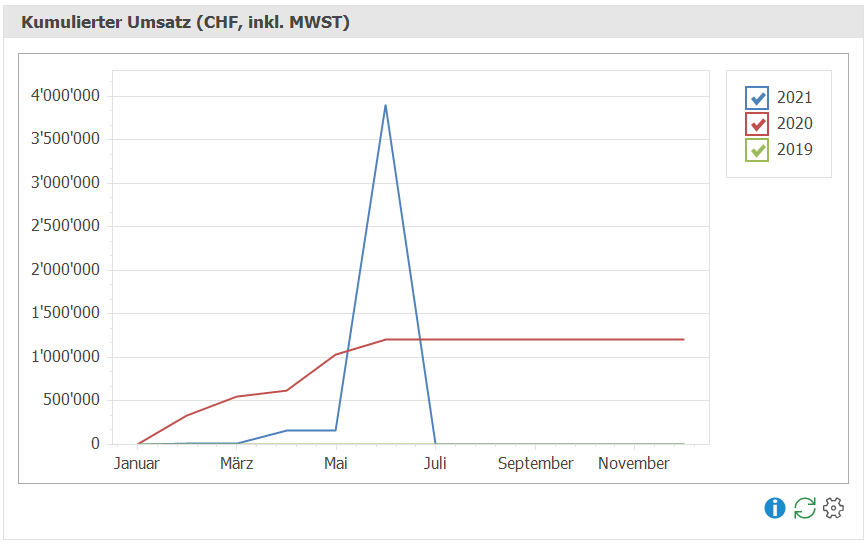
Task: Click the Kumulierter Umsatz panel title
Action: 185,23
